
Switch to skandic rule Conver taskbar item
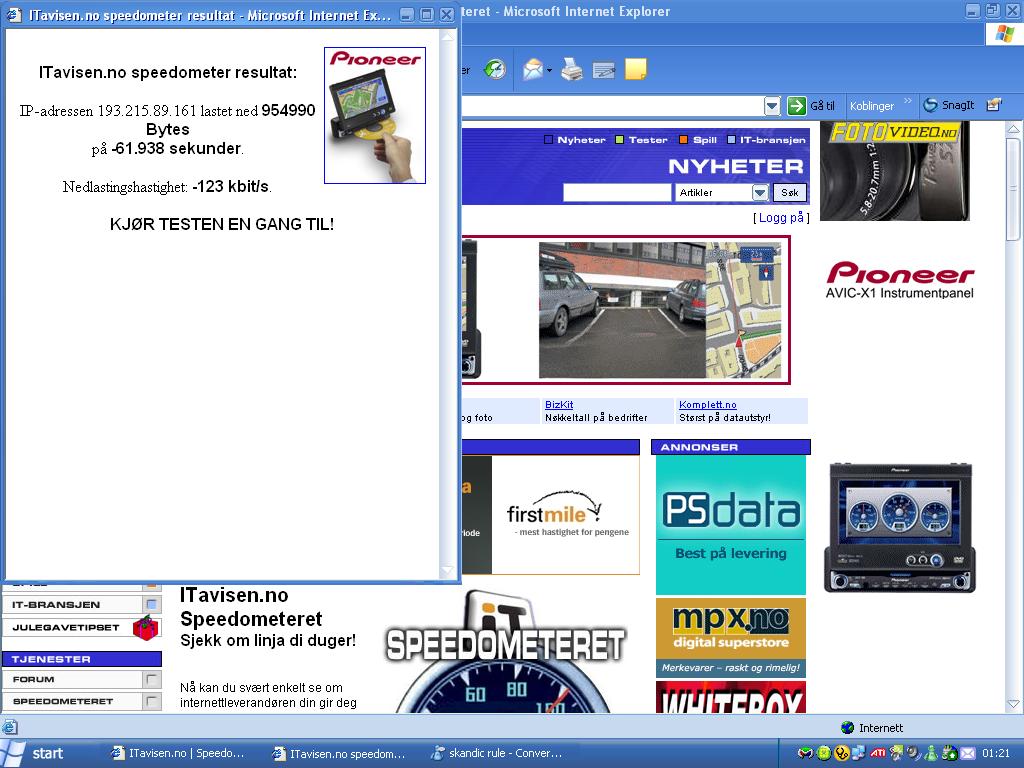click(498, 753)
